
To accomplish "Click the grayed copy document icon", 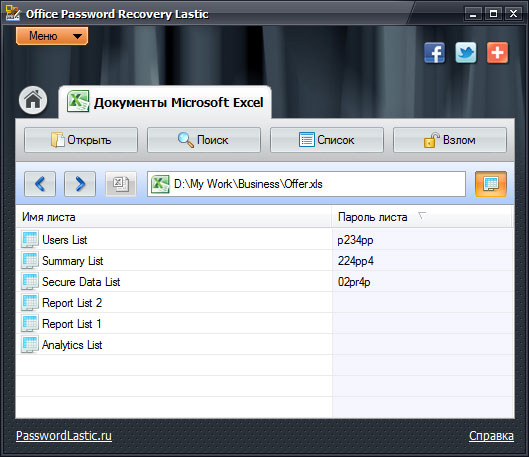I will (x=121, y=184).
